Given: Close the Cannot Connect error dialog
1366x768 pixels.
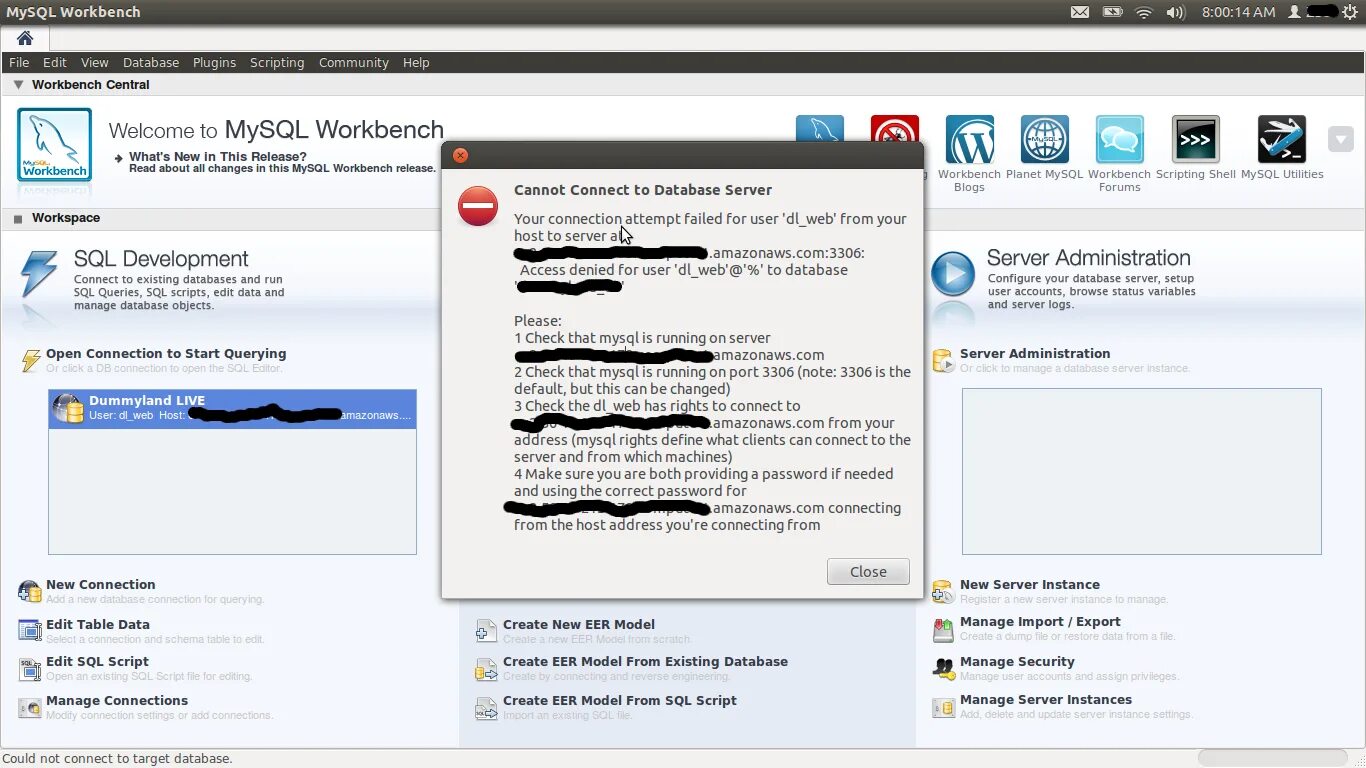Looking at the screenshot, I should 868,571.
